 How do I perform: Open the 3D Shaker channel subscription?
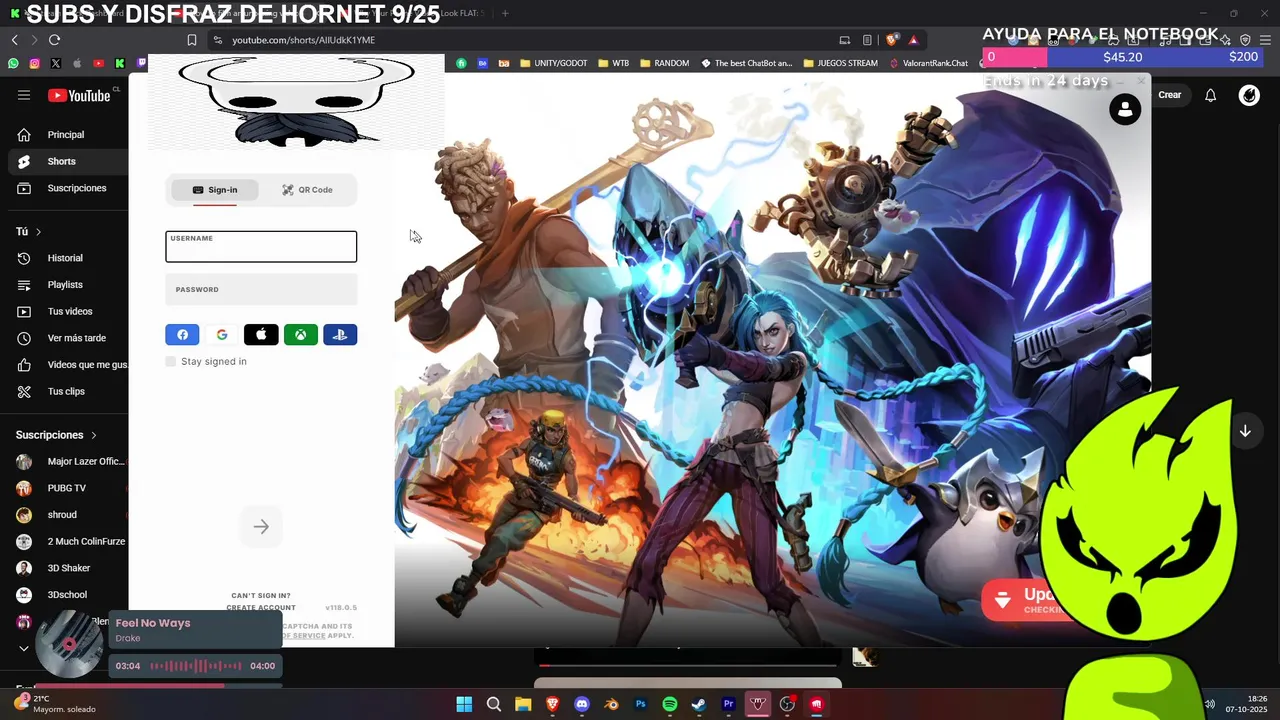click(66, 568)
